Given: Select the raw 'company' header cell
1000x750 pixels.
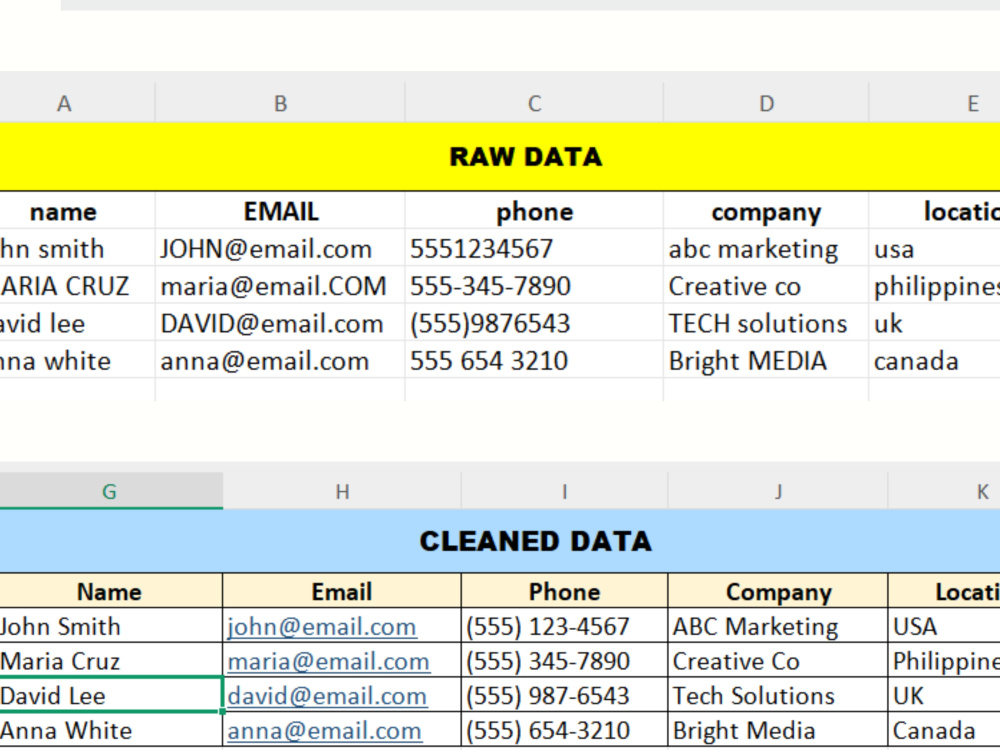Looking at the screenshot, I should [766, 211].
